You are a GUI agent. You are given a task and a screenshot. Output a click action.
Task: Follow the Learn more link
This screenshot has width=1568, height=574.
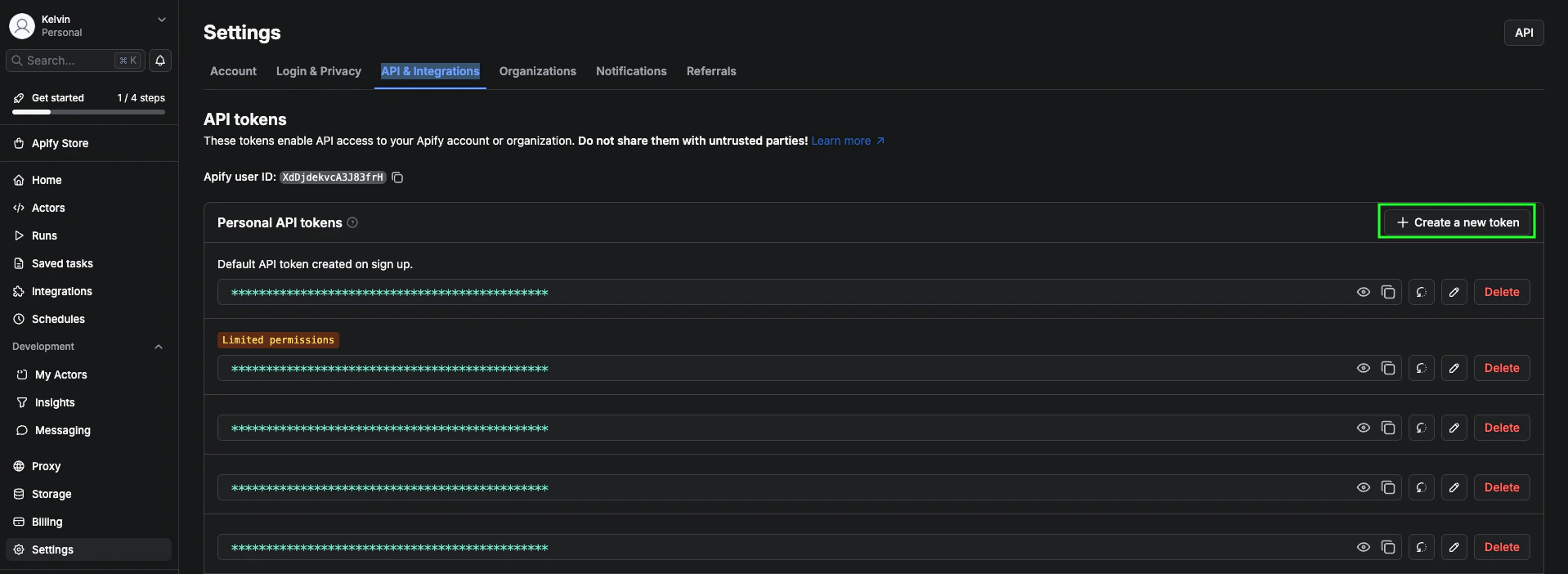click(848, 141)
